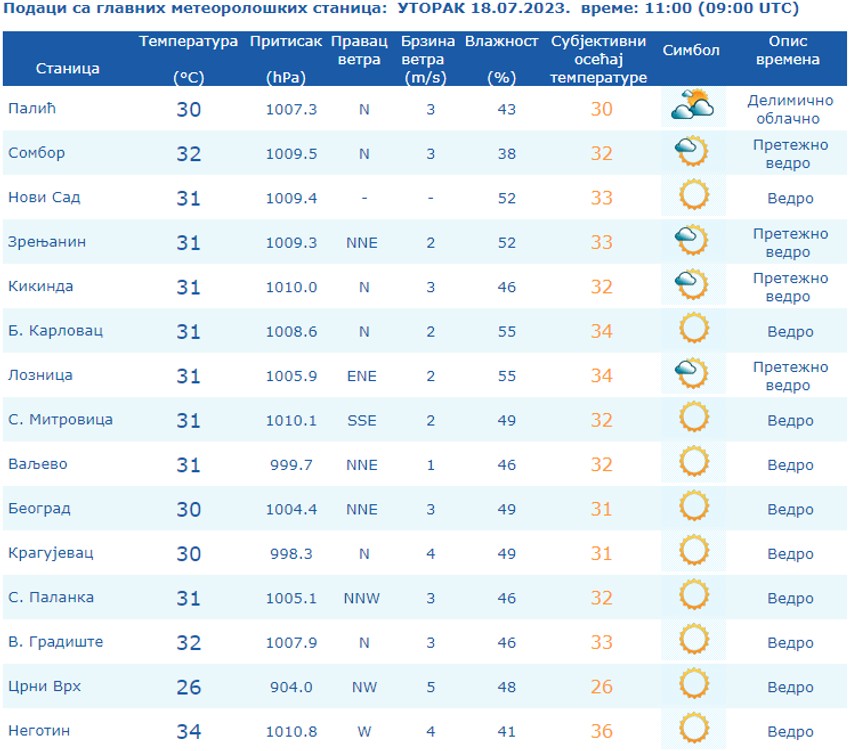The height and width of the screenshot is (751, 850).
Task: Click the Ведро description for Београд
Action: click(790, 509)
